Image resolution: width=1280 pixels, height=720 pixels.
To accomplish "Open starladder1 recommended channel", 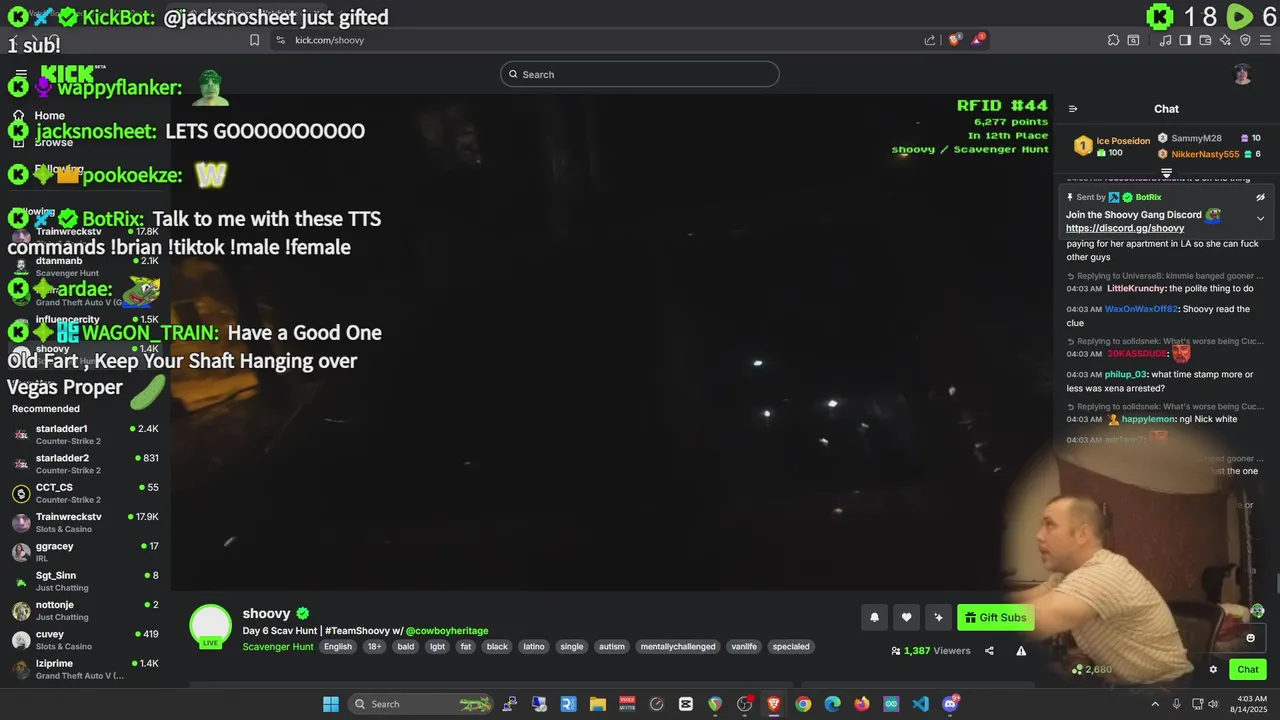I will (85, 434).
